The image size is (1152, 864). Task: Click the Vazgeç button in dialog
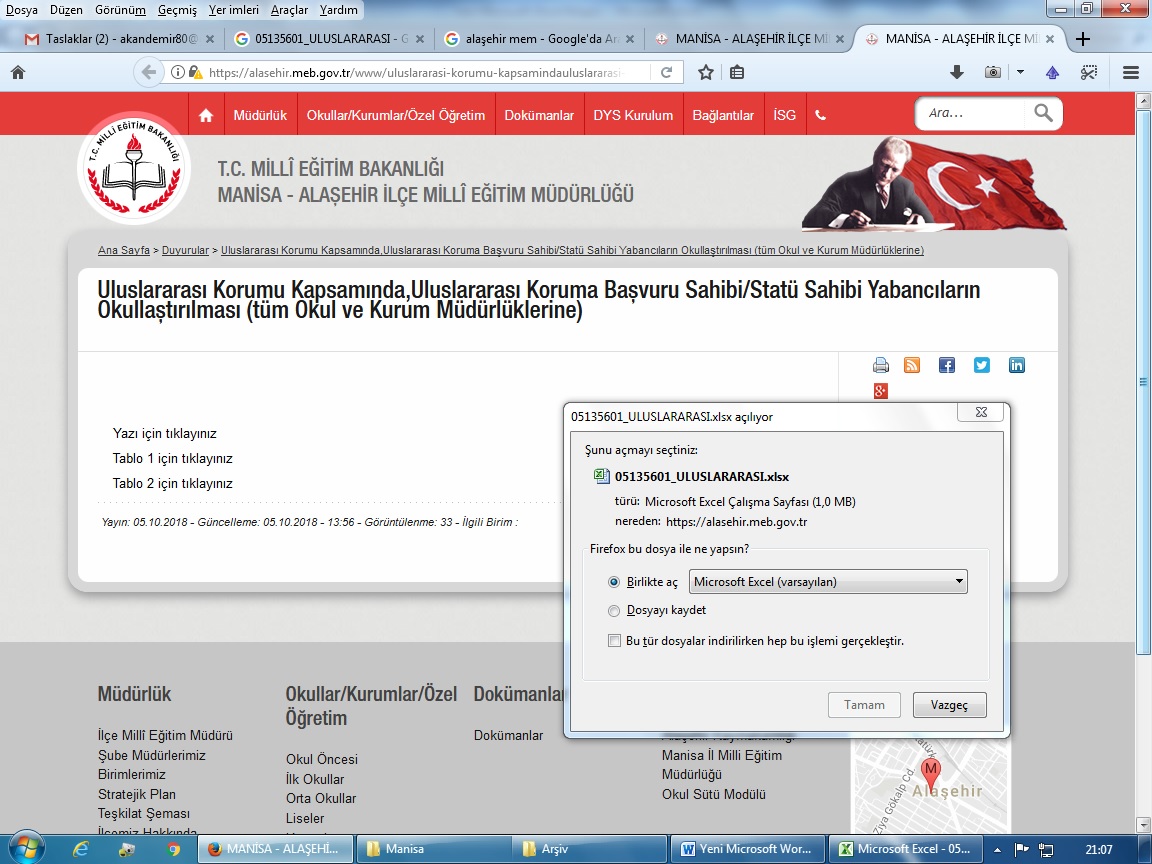[x=949, y=705]
